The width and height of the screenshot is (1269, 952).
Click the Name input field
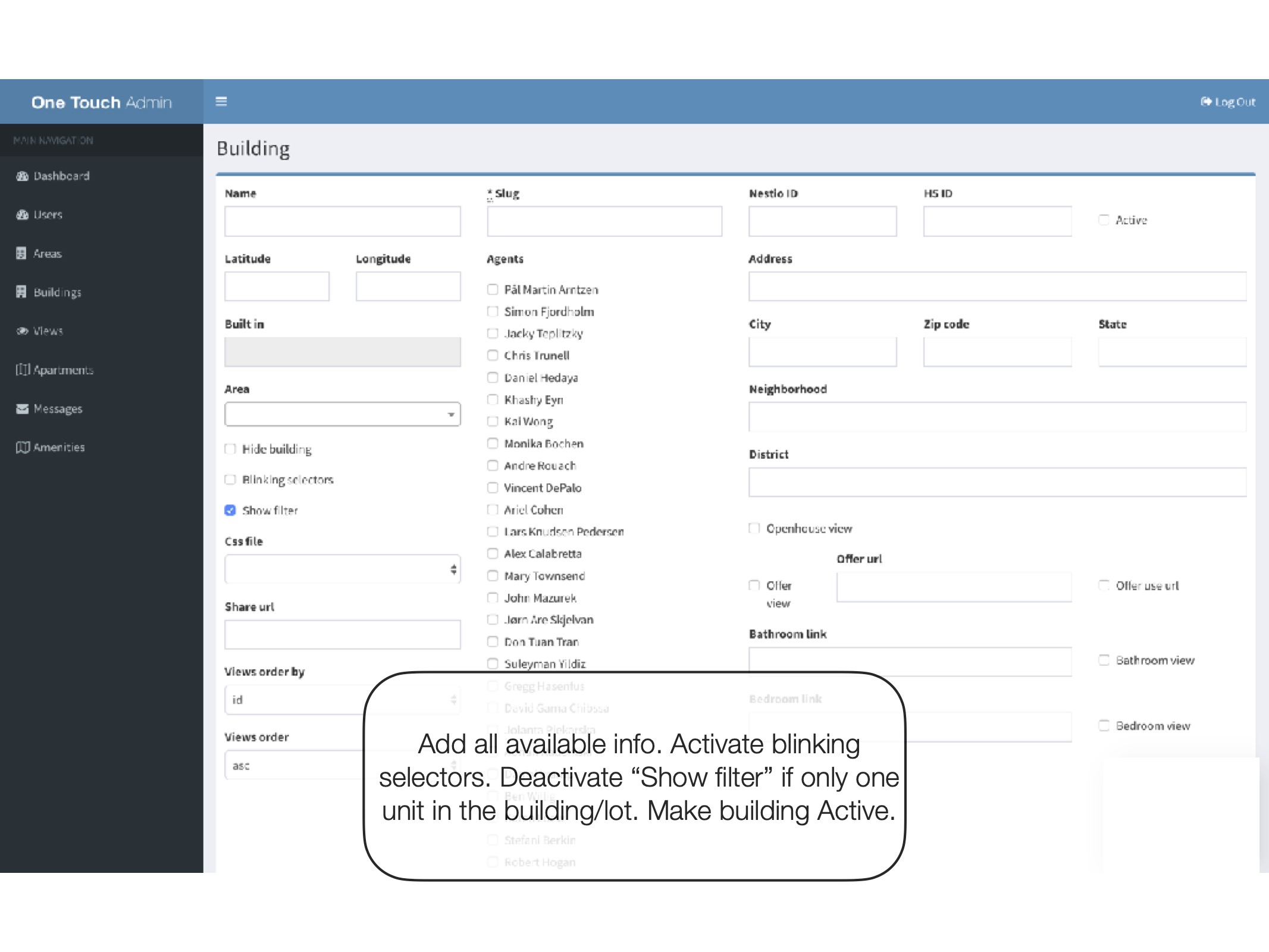click(x=342, y=221)
